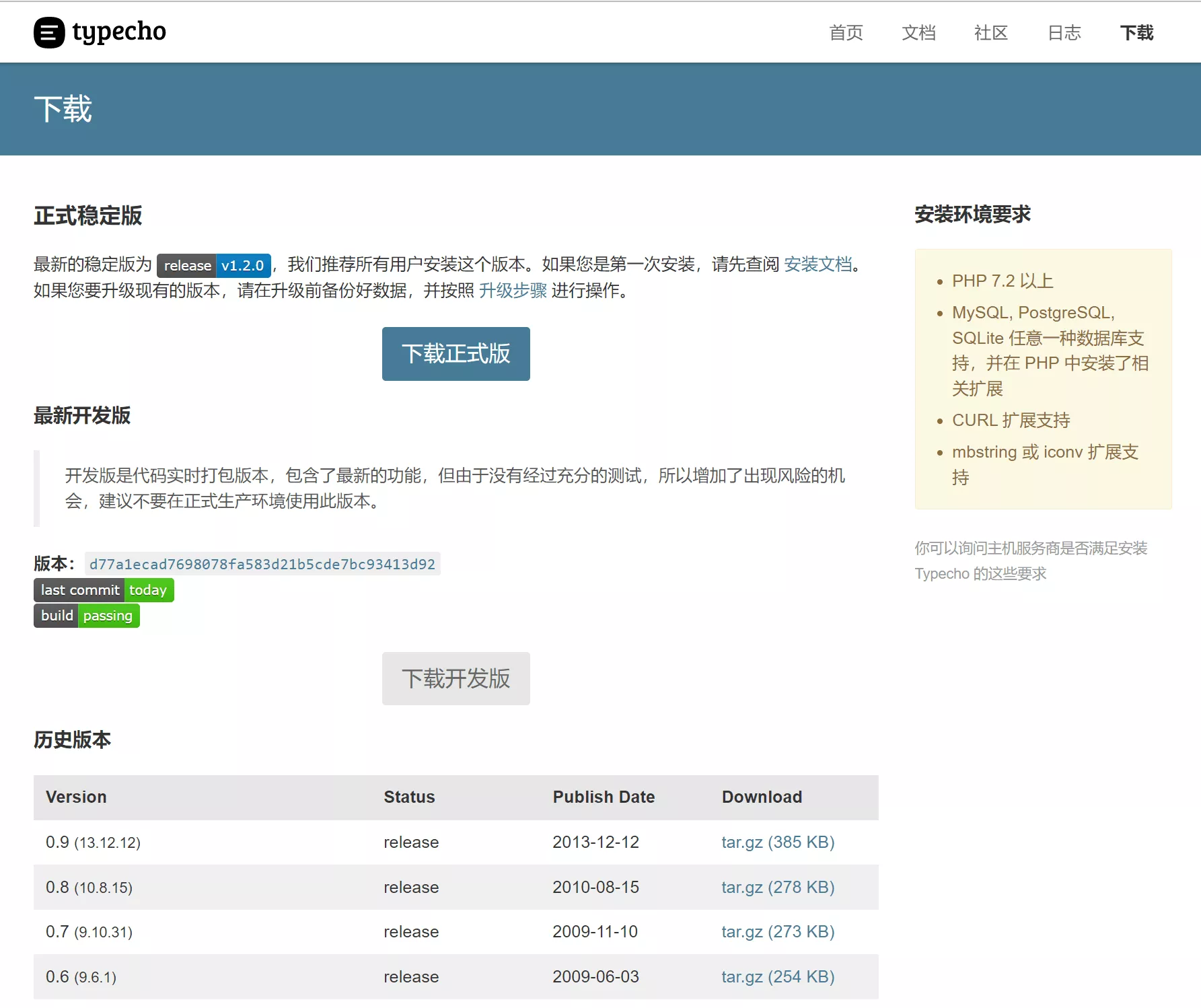Click the 下载正式版 button
1201x1008 pixels.
[x=456, y=354]
